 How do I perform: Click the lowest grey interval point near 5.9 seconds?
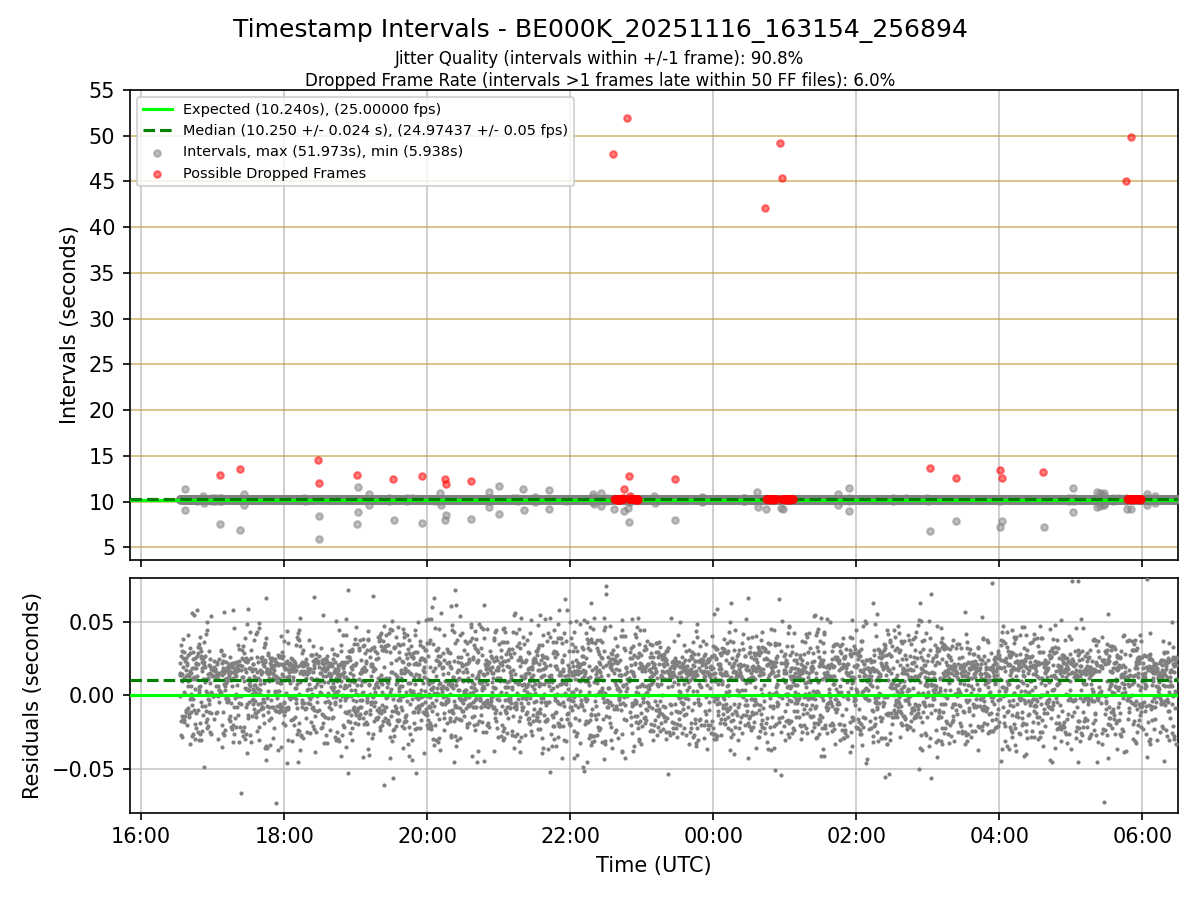[x=319, y=539]
